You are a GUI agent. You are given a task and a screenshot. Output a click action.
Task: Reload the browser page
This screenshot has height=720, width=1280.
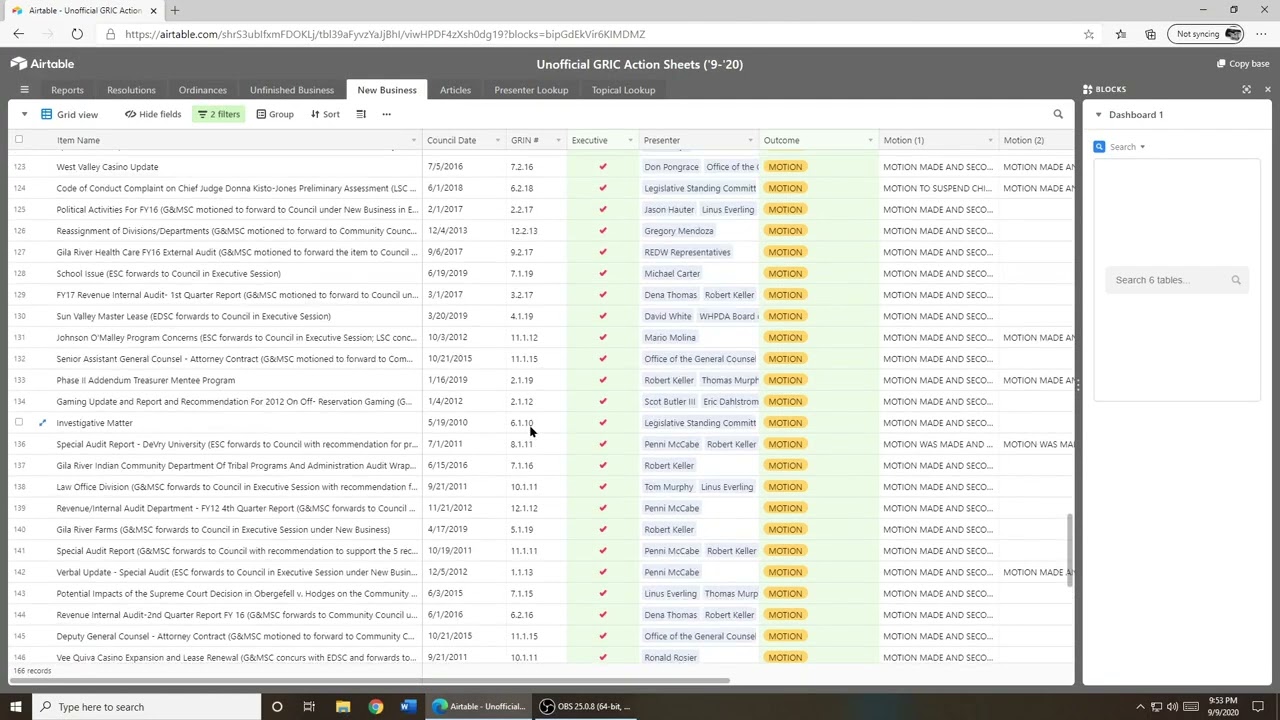coord(77,34)
